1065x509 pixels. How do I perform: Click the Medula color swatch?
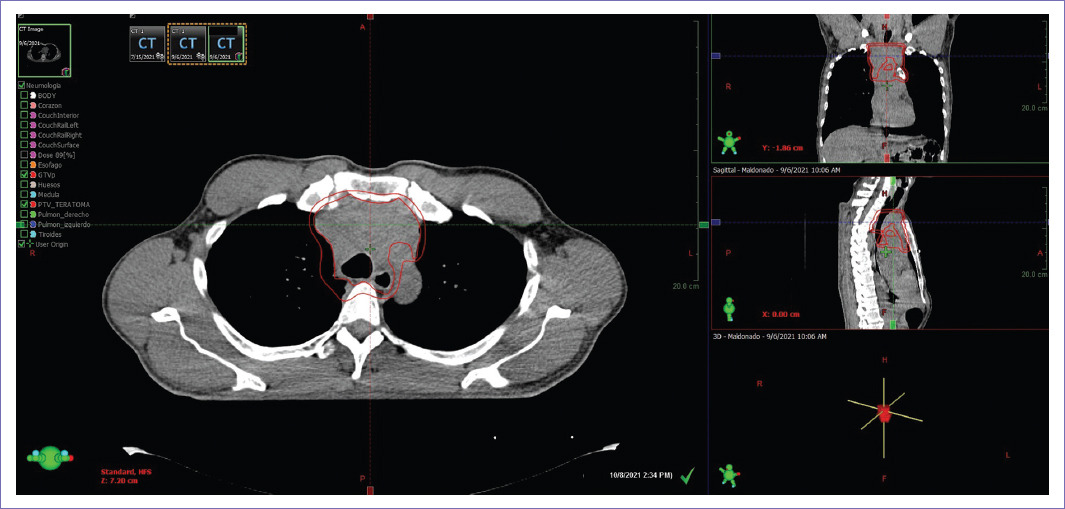coord(33,194)
